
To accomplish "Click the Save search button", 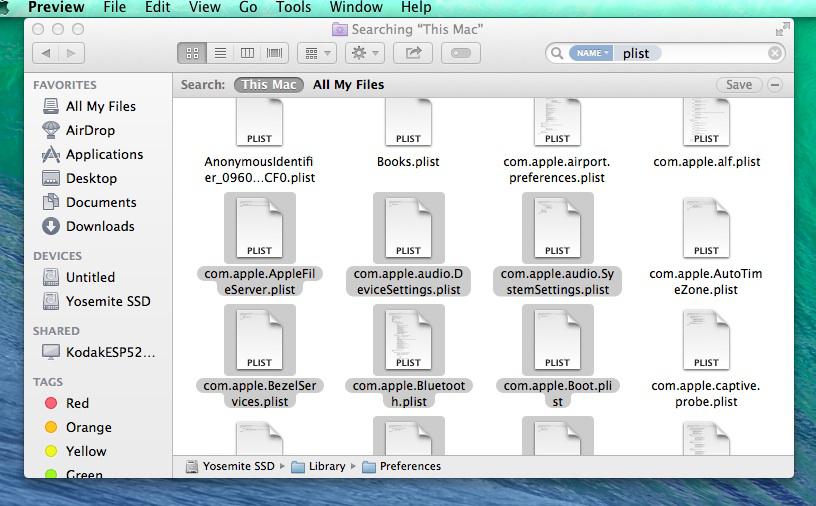I will (739, 85).
